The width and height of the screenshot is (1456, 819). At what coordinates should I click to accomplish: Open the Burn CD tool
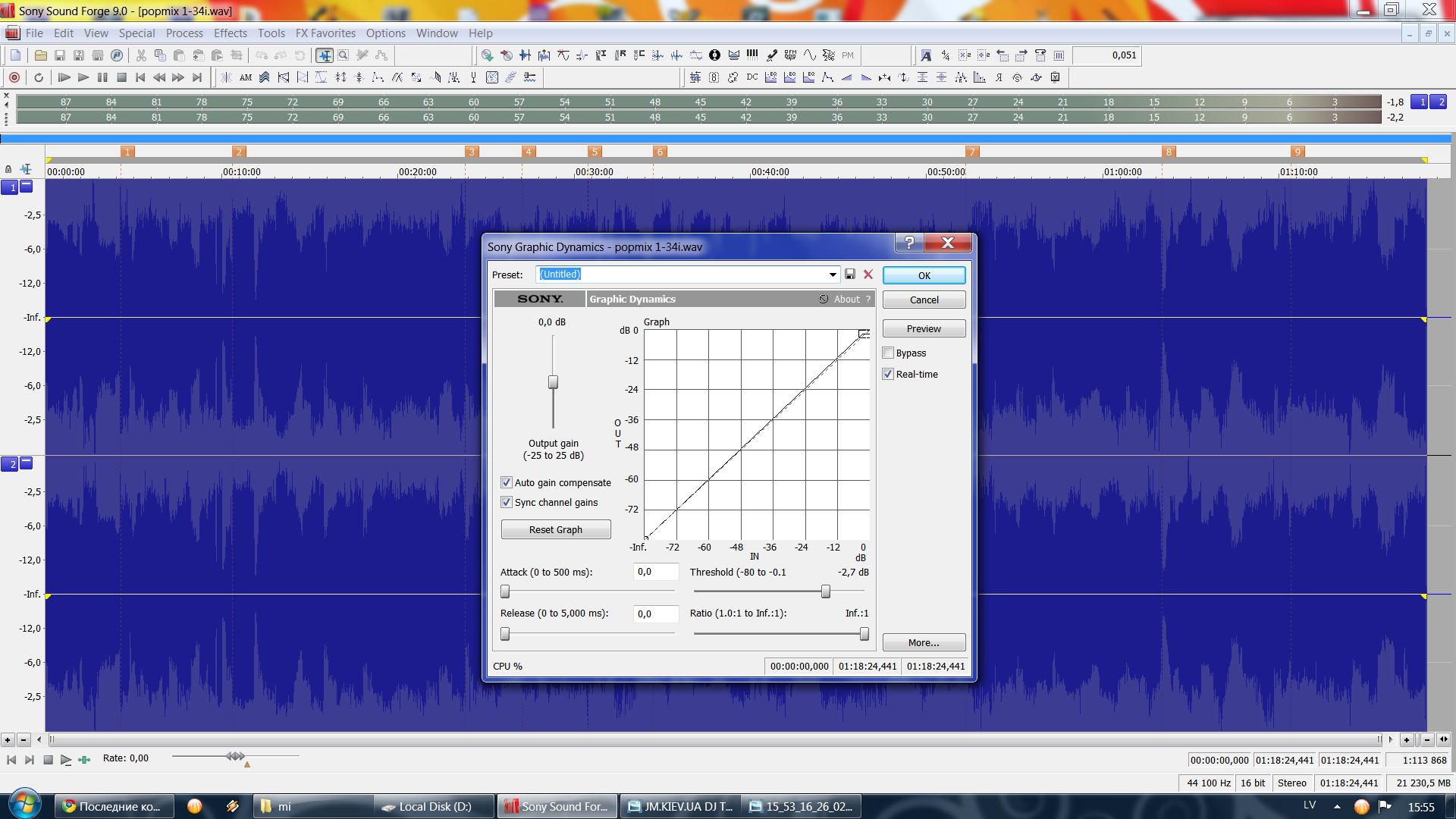pyautogui.click(x=506, y=55)
